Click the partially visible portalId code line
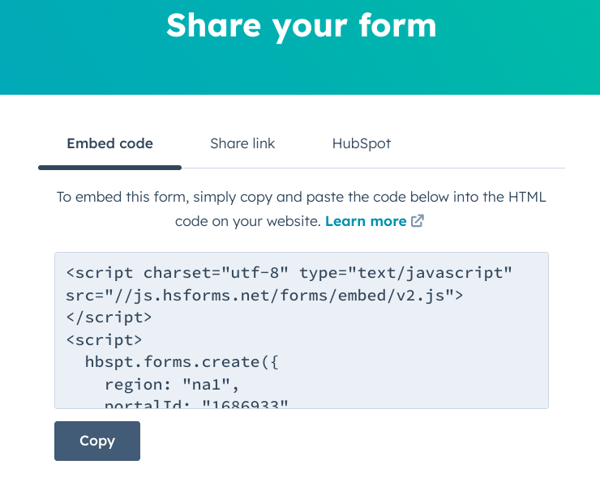Viewport: 600px width, 486px height. click(x=196, y=404)
